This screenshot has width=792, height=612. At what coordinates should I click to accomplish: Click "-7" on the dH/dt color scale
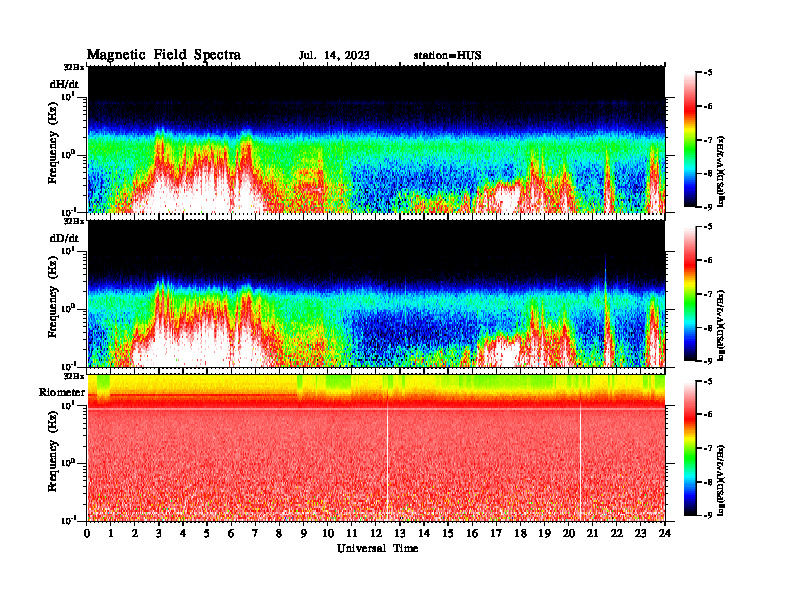point(708,140)
